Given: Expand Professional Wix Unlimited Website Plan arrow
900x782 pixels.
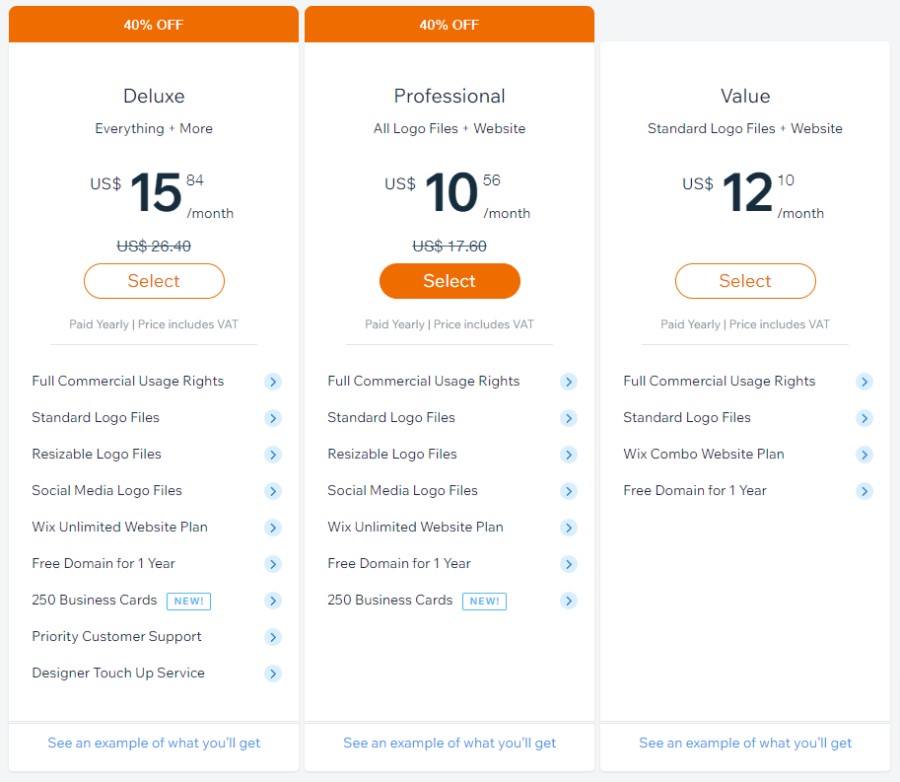Looking at the screenshot, I should click(569, 528).
